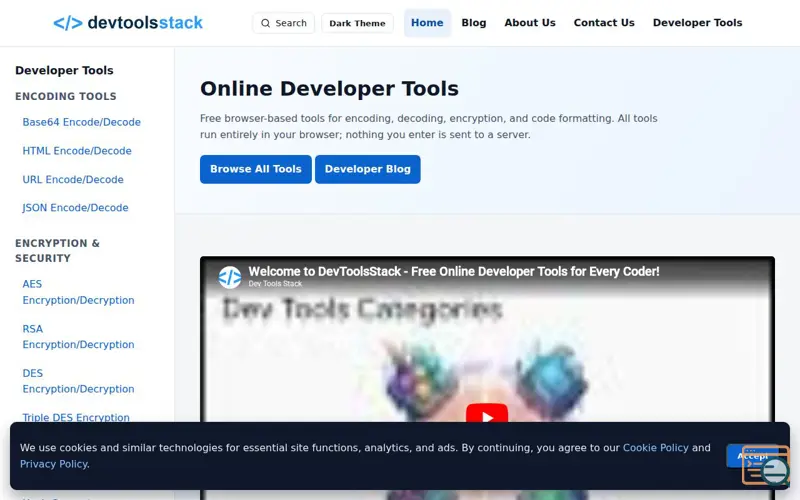800x500 pixels.
Task: Toggle Dark Theme
Action: [x=357, y=23]
